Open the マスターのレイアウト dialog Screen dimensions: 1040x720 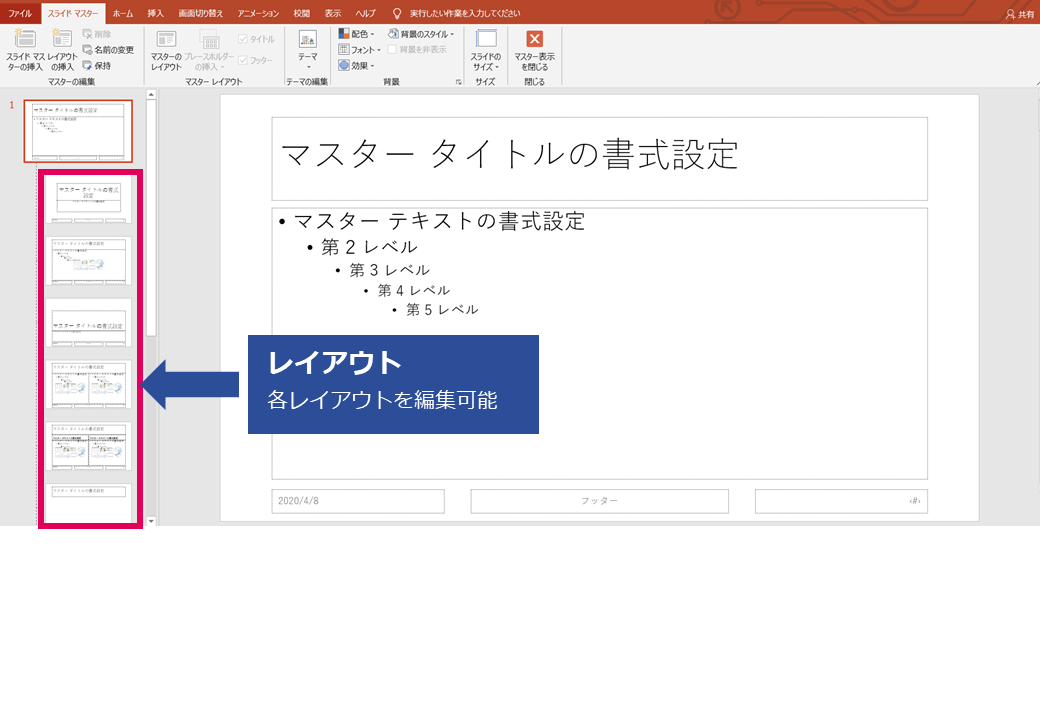166,50
